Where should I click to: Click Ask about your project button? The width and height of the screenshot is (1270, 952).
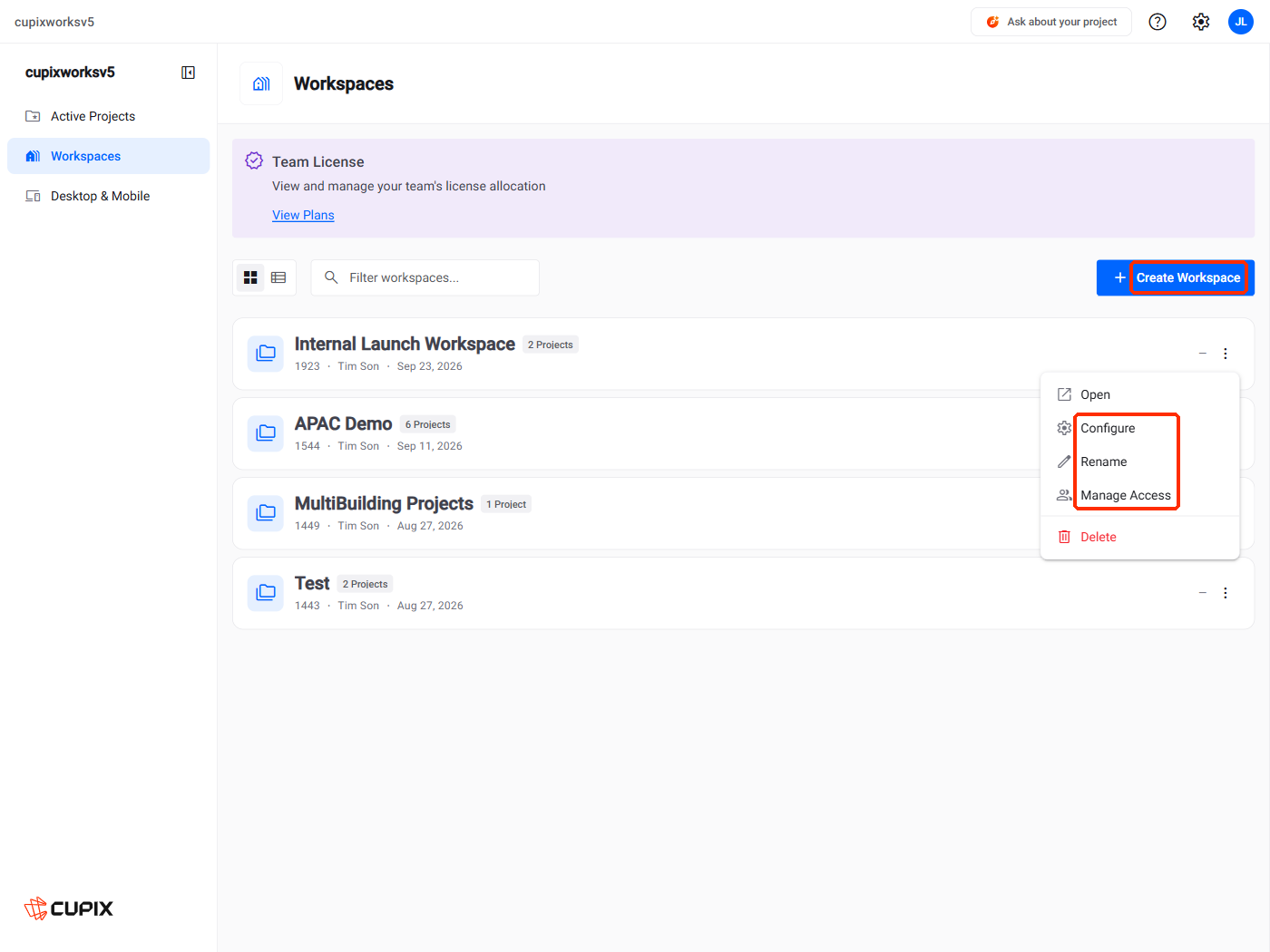point(1051,22)
